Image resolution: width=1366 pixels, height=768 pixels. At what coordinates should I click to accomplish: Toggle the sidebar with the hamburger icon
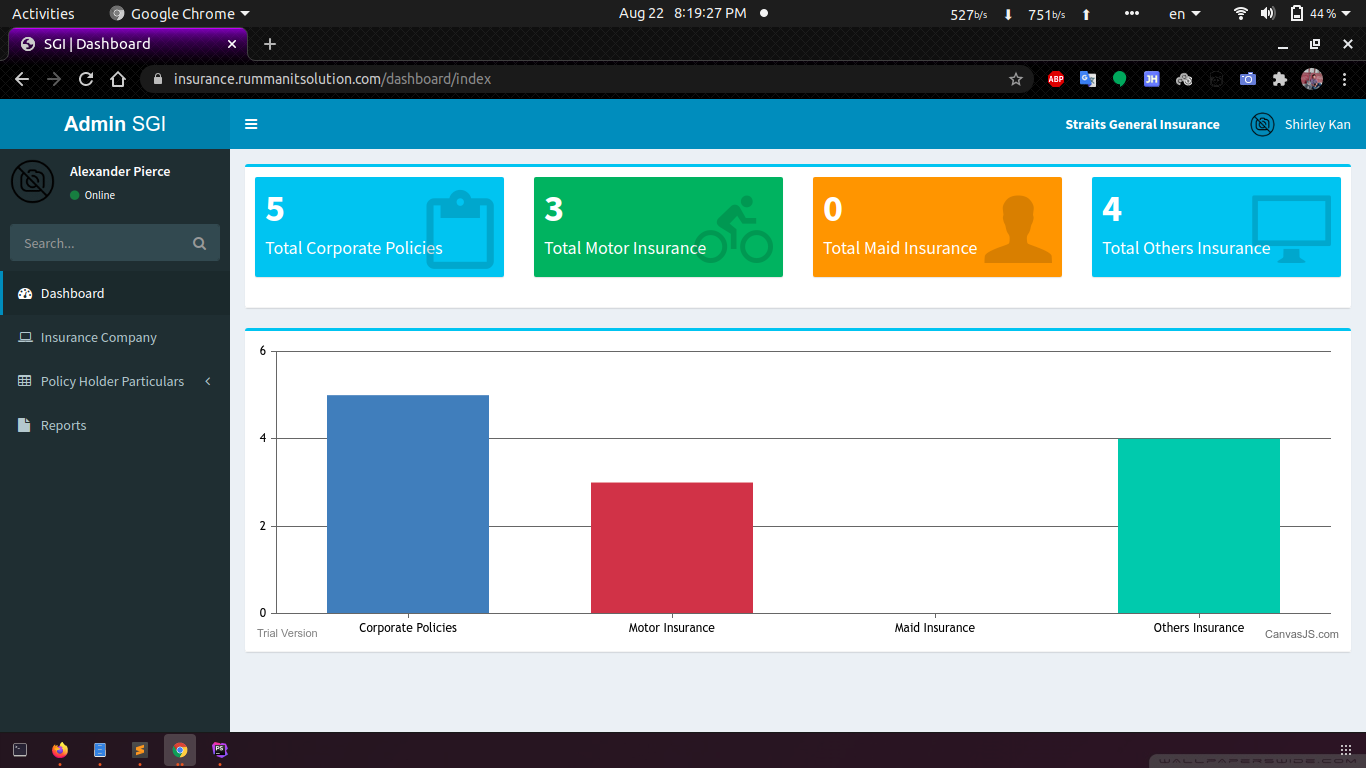pyautogui.click(x=251, y=124)
